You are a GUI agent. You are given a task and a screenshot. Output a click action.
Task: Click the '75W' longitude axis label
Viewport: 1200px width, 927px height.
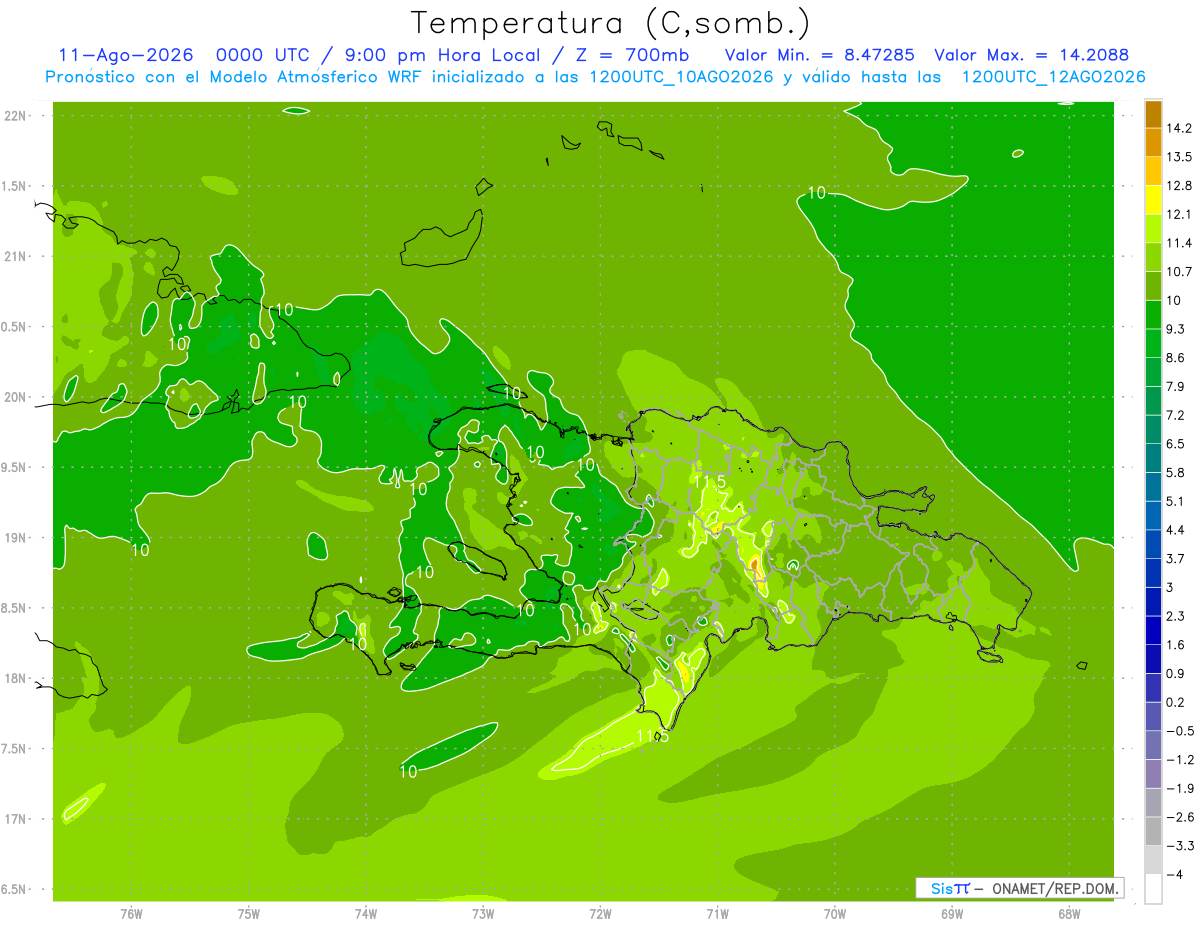(x=249, y=913)
